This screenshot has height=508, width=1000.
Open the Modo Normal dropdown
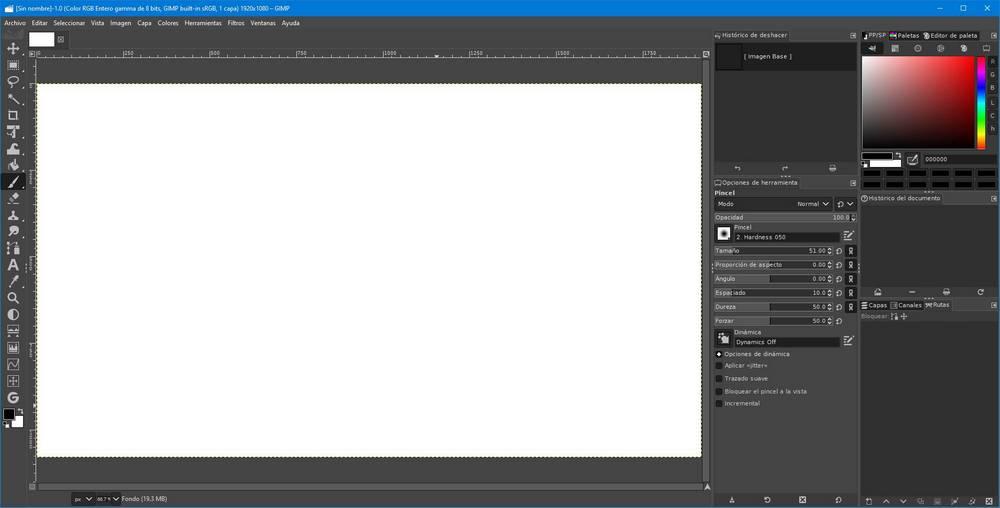(773, 204)
